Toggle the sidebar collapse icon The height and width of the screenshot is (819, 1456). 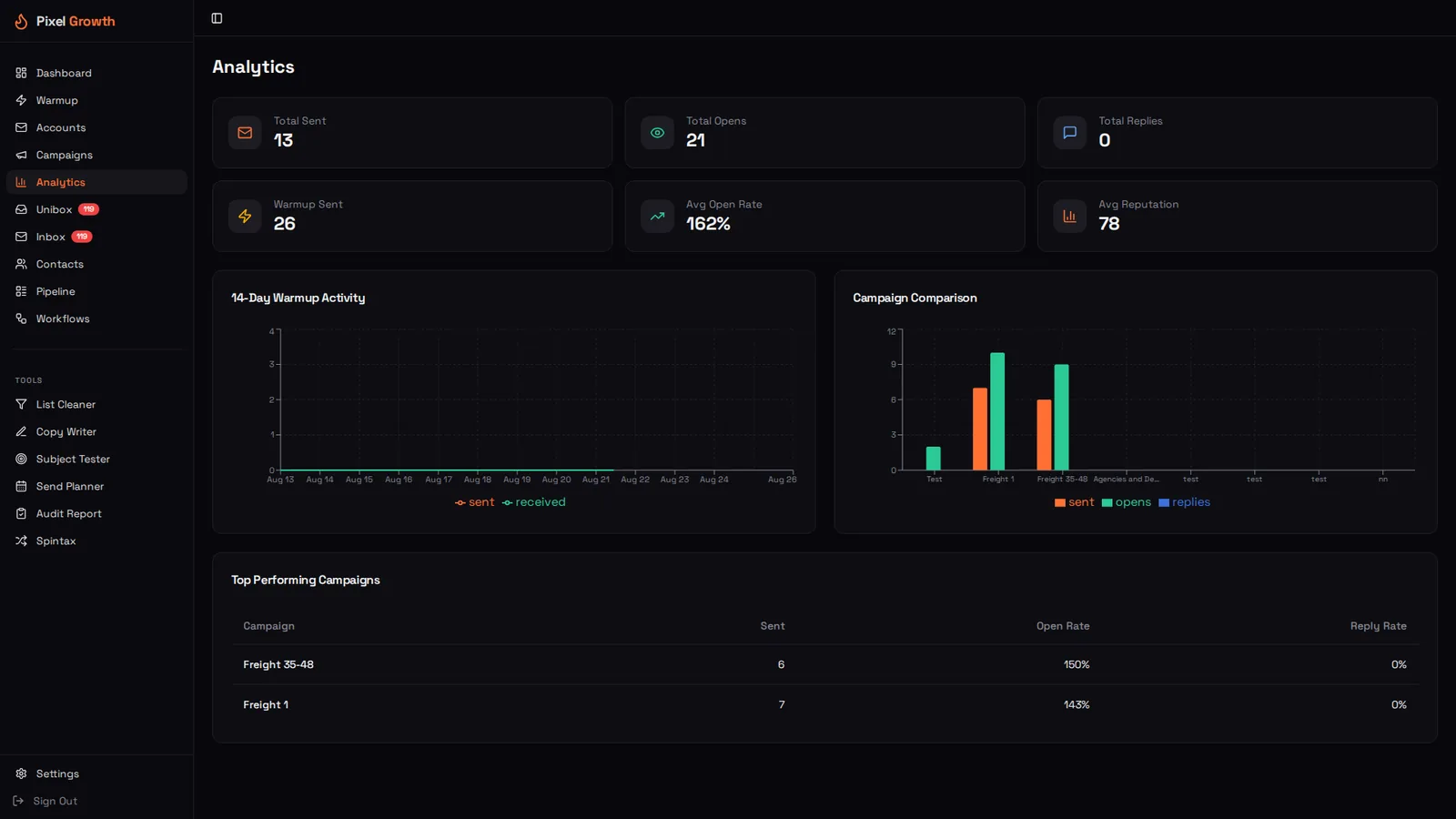click(217, 18)
